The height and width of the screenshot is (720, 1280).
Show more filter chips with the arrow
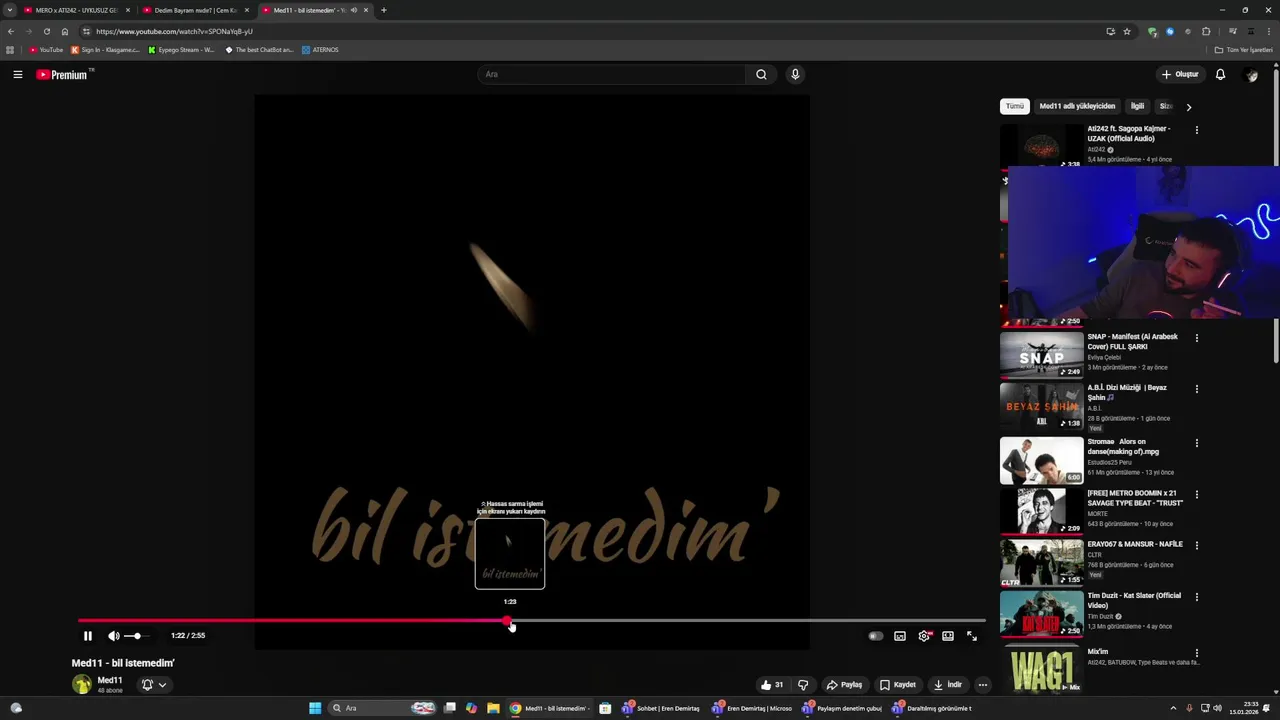(x=1188, y=106)
